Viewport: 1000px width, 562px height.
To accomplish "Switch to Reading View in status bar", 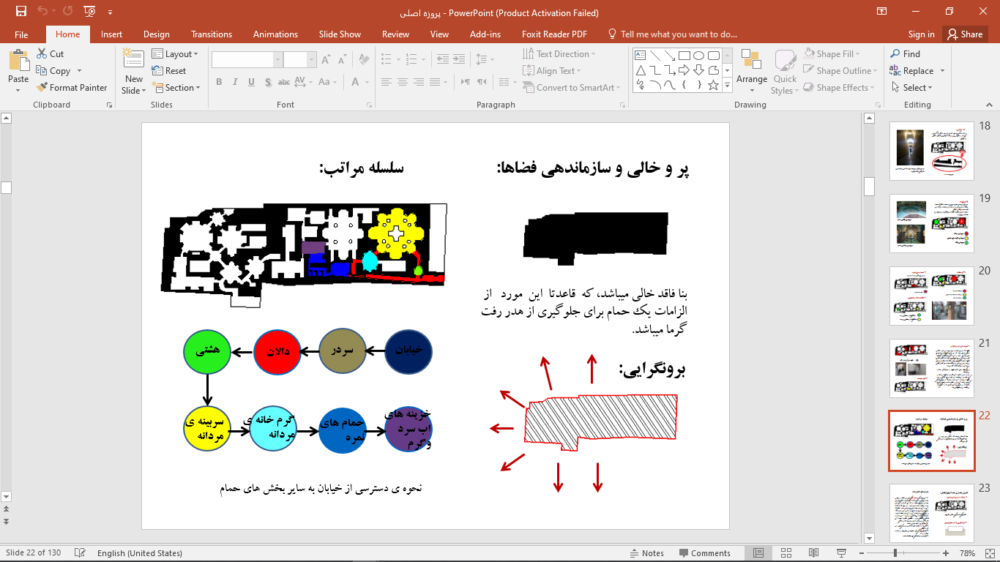I will 813,553.
